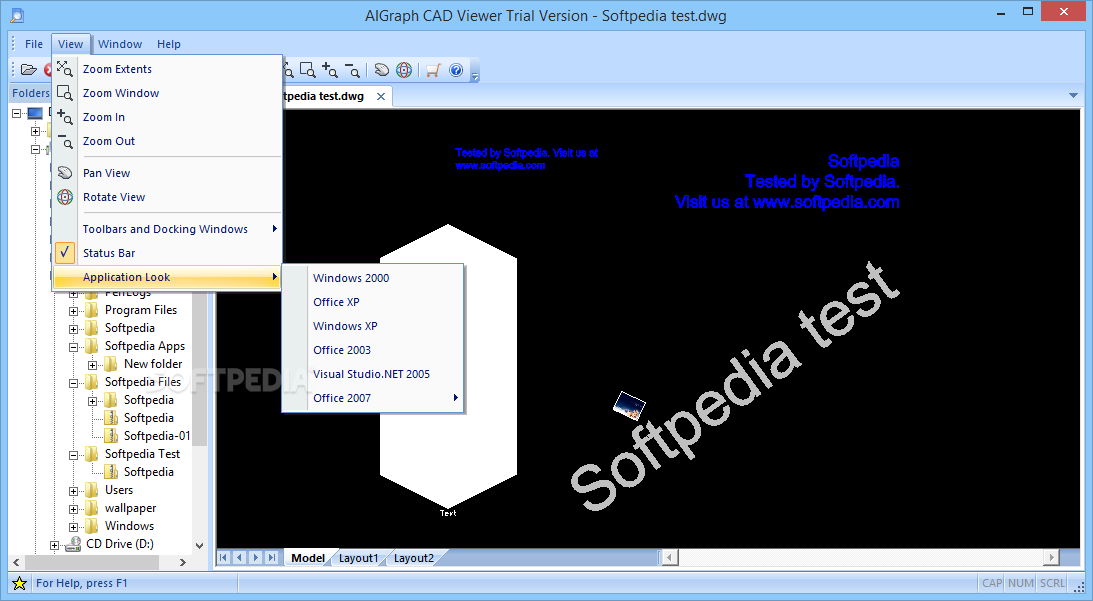Expand the New folder node
1093x601 pixels.
click(x=92, y=365)
